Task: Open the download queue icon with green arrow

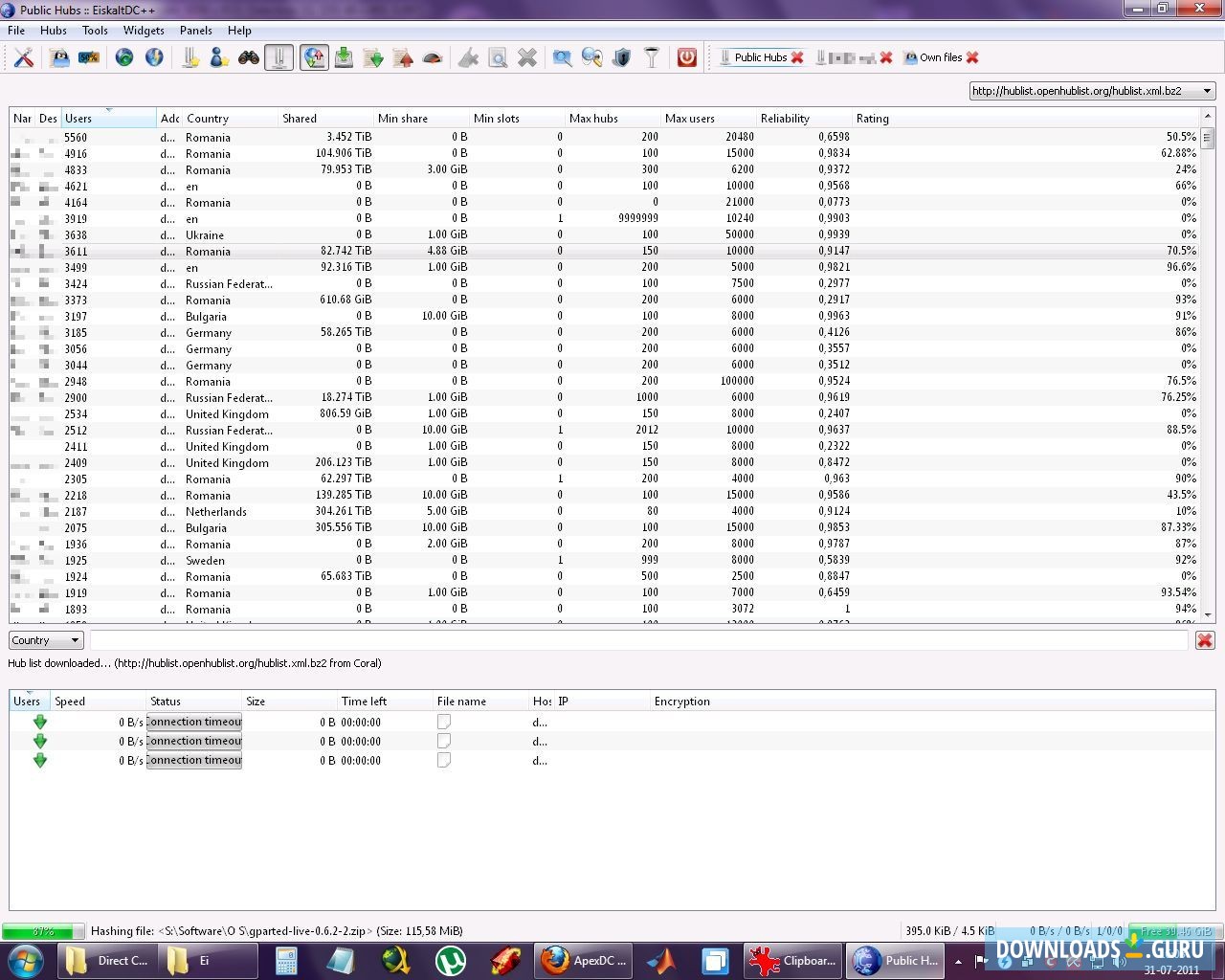Action: [344, 58]
